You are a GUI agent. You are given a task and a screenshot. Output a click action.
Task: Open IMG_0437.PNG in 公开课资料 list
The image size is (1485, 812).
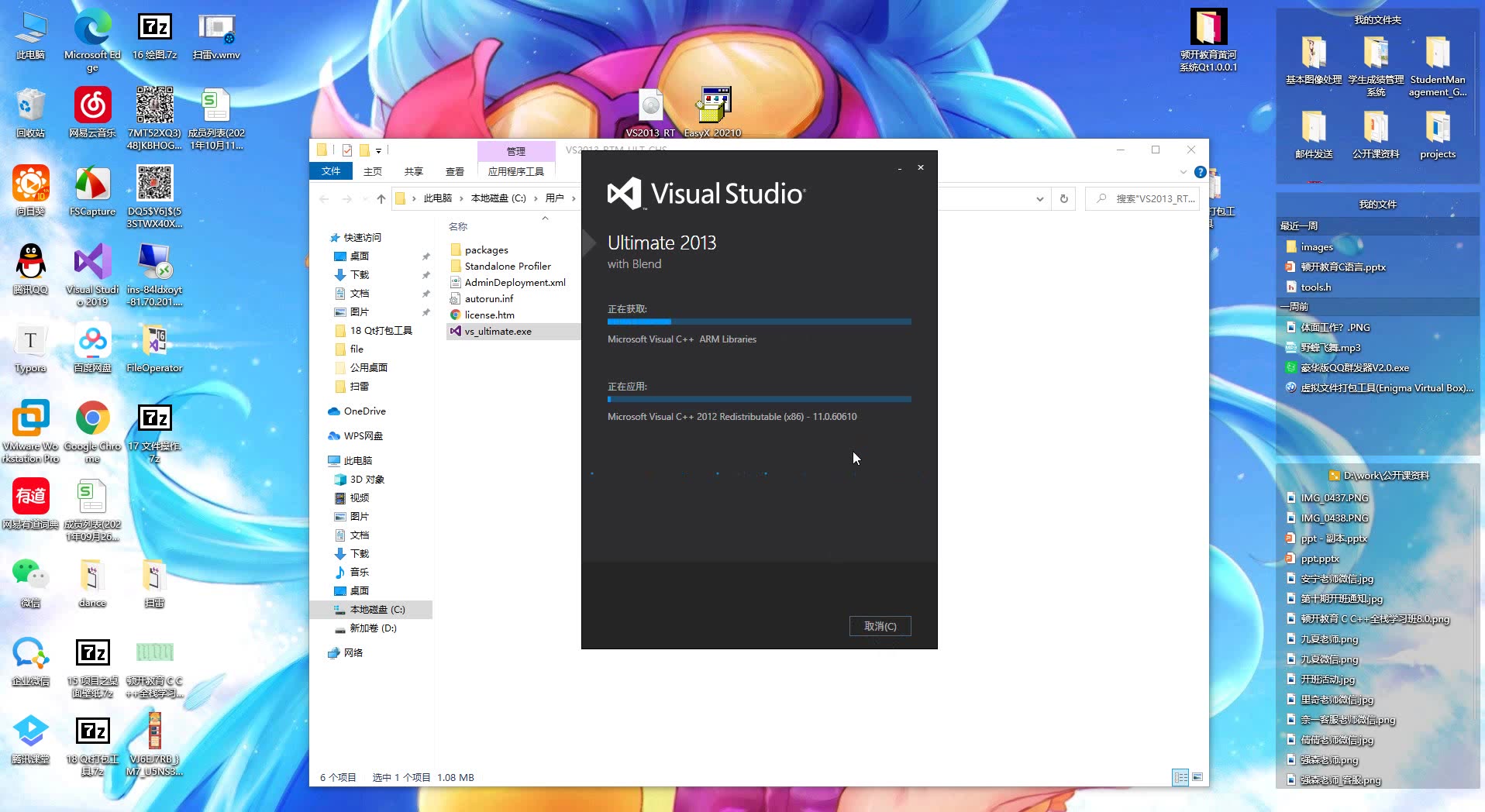[x=1334, y=498]
